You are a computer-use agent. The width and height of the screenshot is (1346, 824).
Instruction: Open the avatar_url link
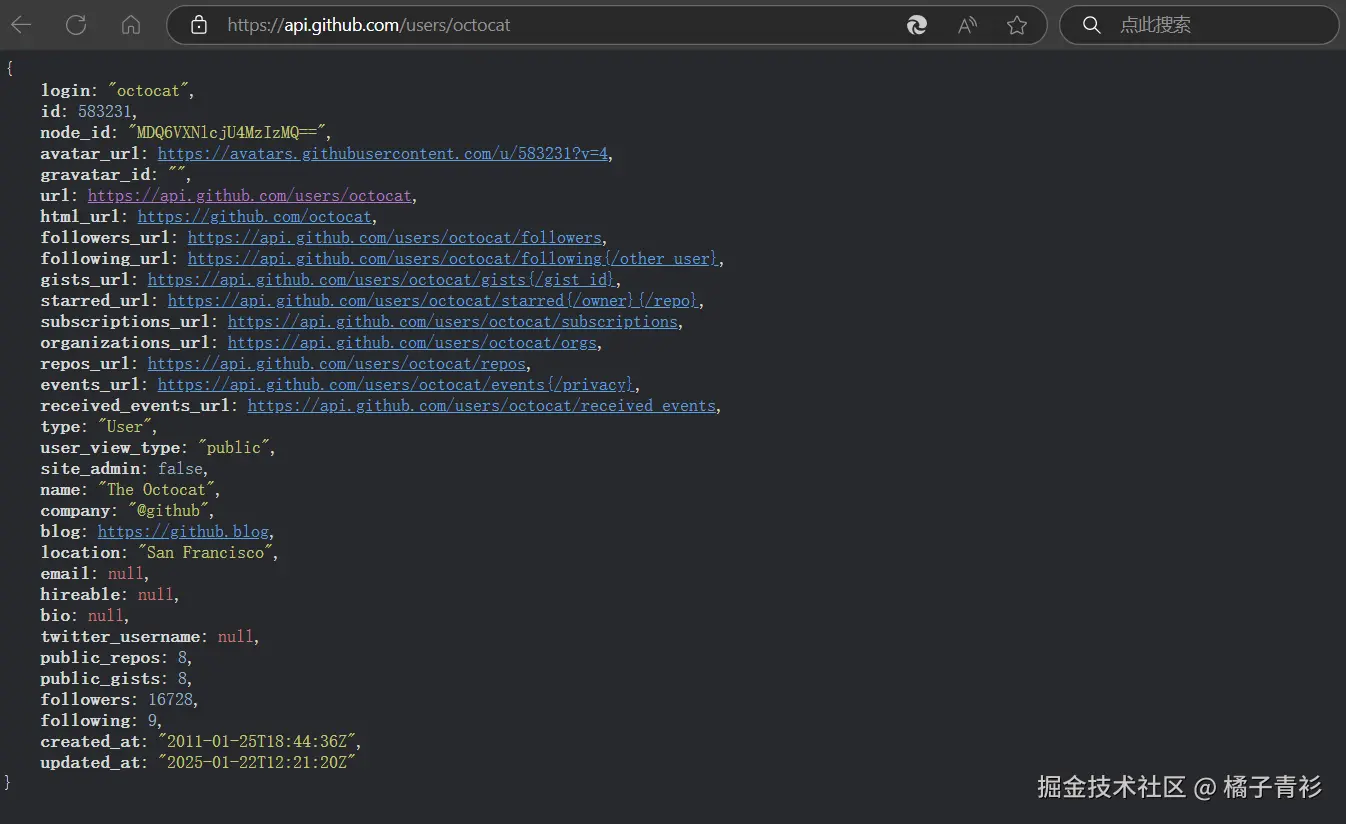pyautogui.click(x=383, y=154)
